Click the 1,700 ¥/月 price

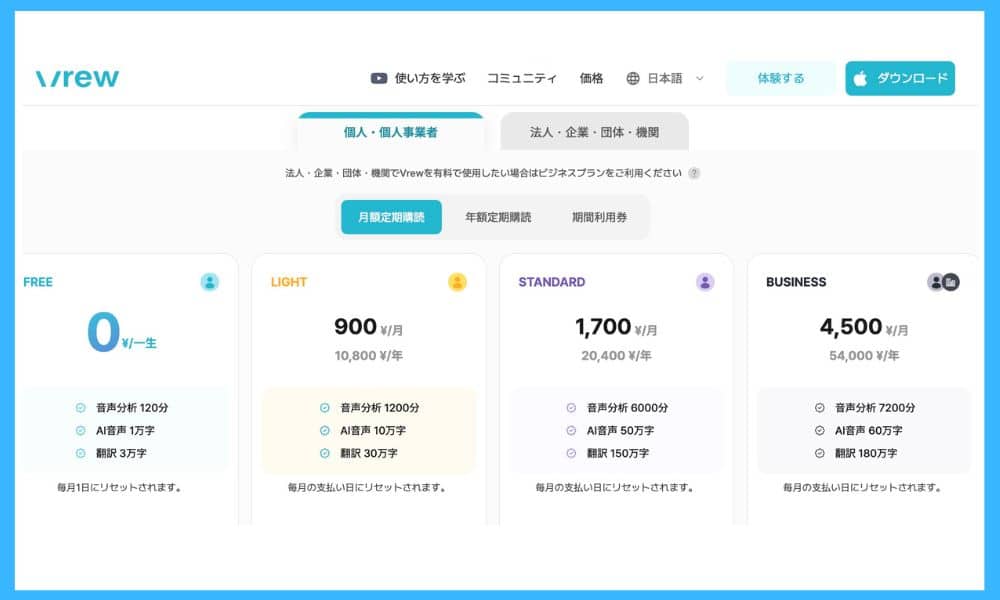616,327
